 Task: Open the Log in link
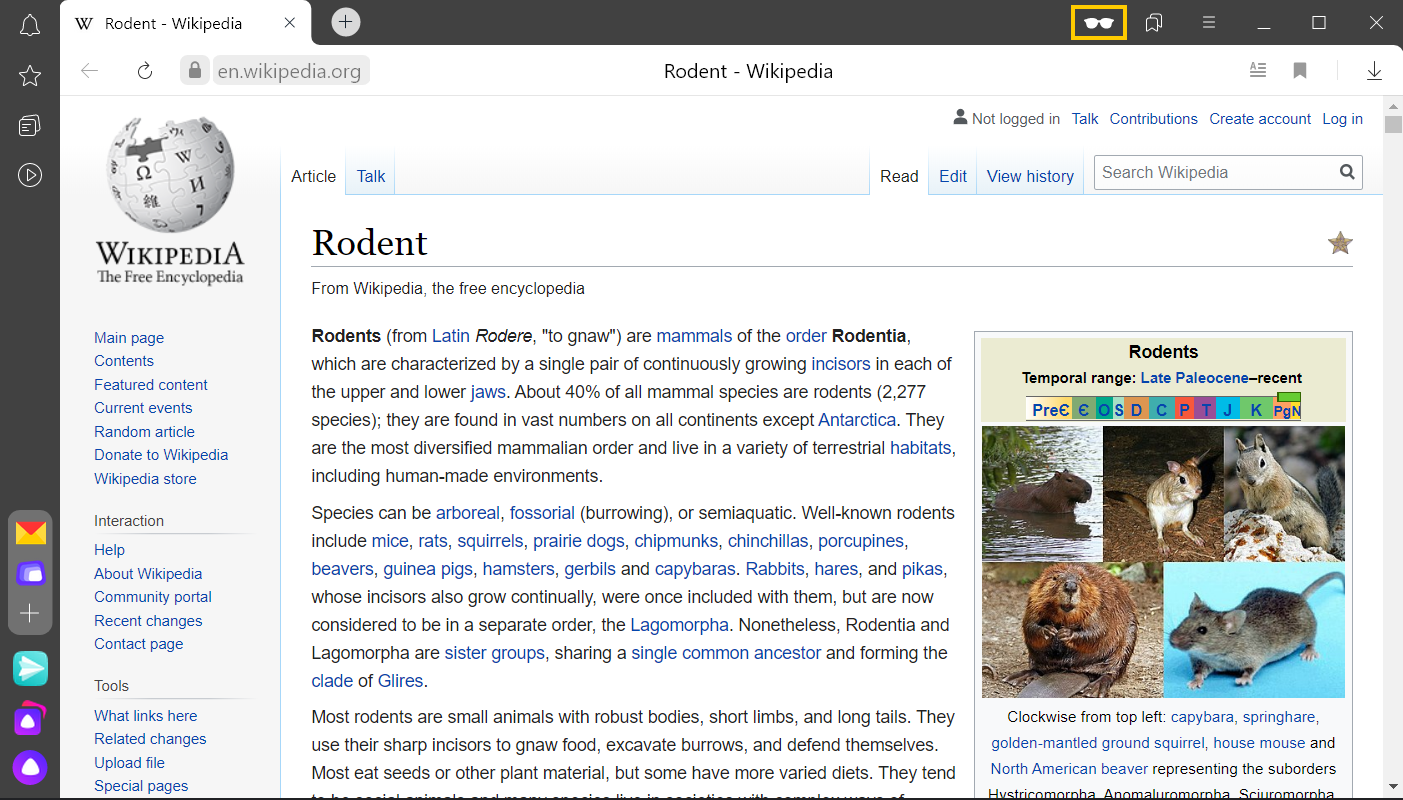point(1342,119)
